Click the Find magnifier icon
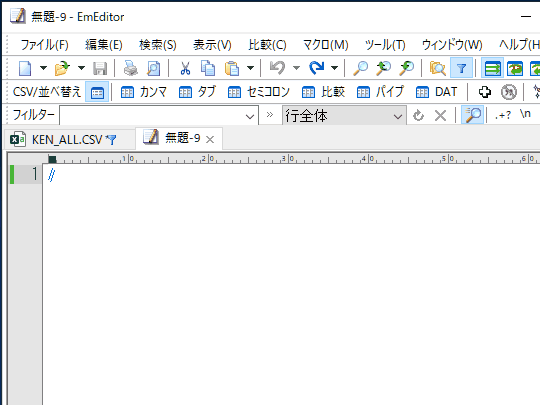 (361, 68)
